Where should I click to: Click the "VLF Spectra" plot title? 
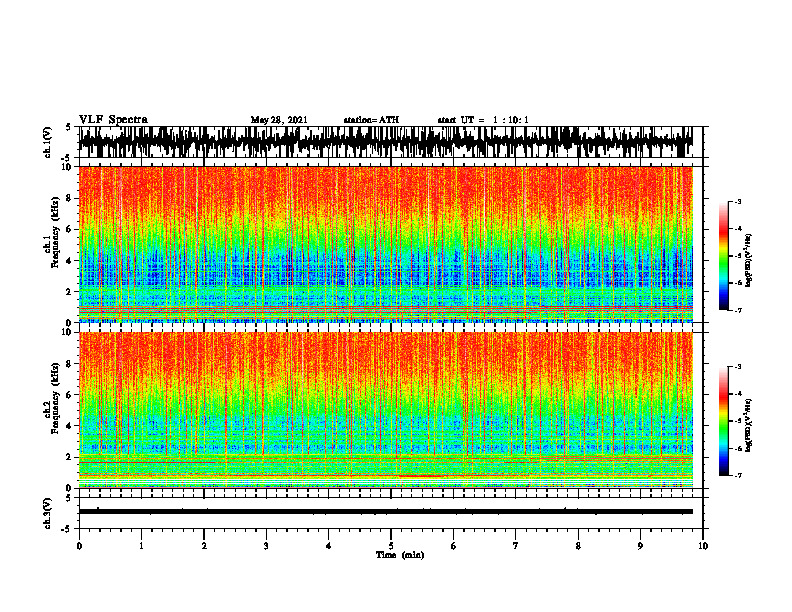(x=113, y=120)
